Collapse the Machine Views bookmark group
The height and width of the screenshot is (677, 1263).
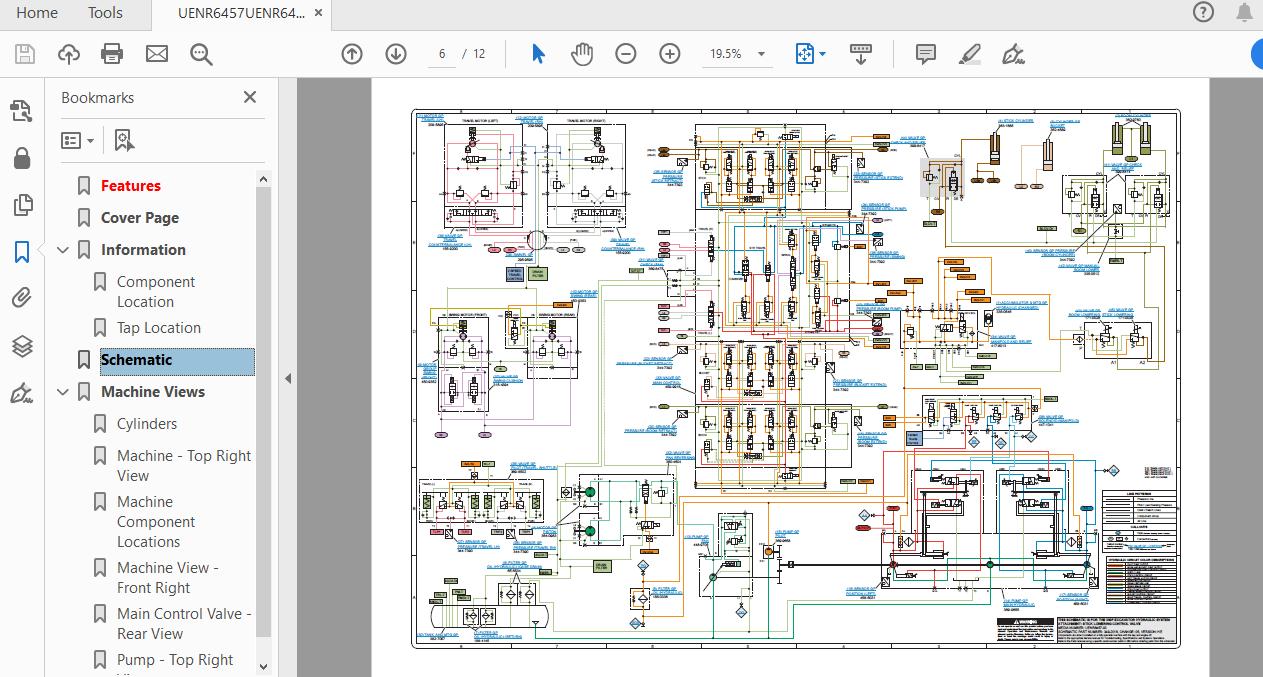[63, 392]
